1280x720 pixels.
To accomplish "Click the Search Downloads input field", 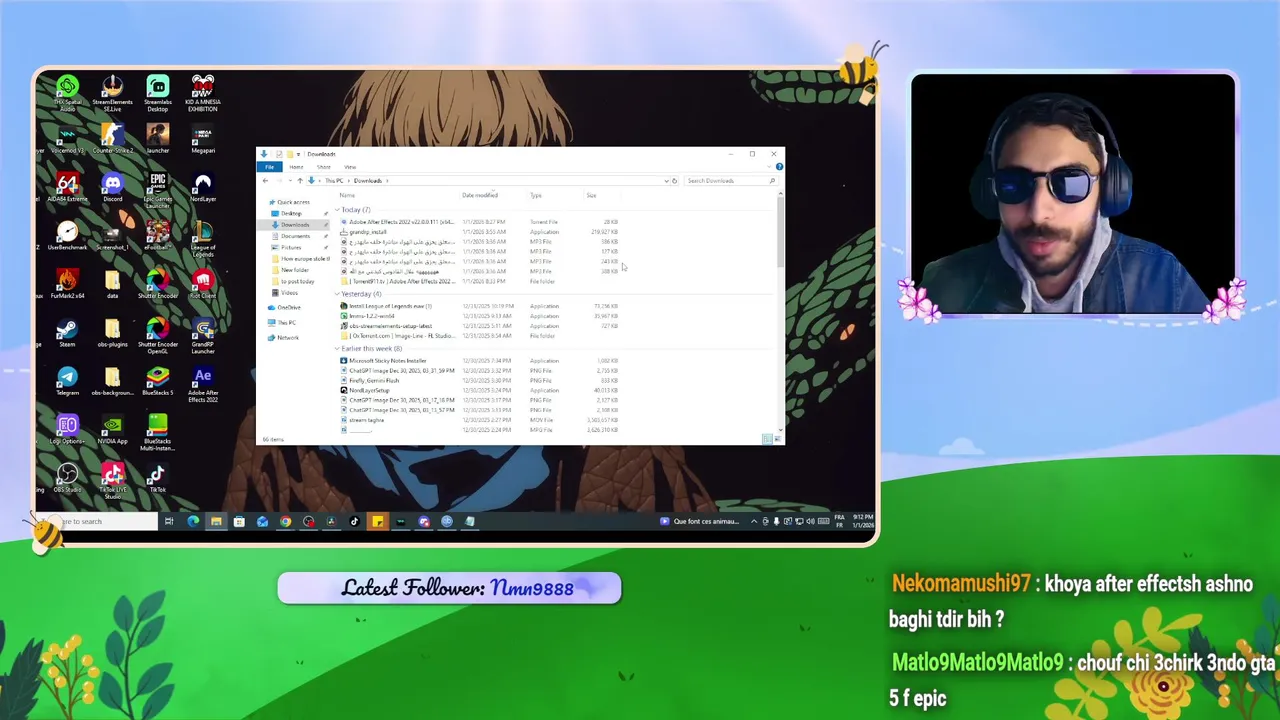I will (x=730, y=181).
